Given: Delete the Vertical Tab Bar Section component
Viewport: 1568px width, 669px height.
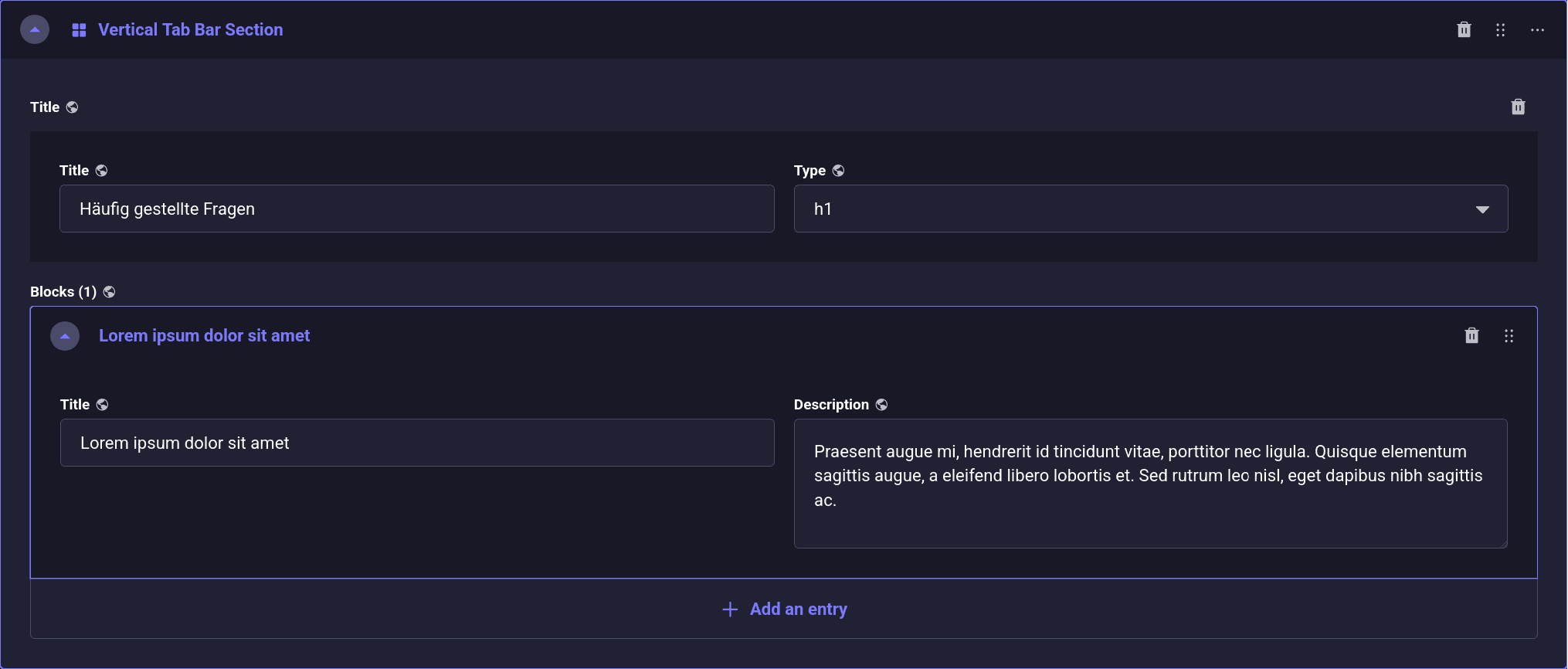Looking at the screenshot, I should pos(1464,30).
